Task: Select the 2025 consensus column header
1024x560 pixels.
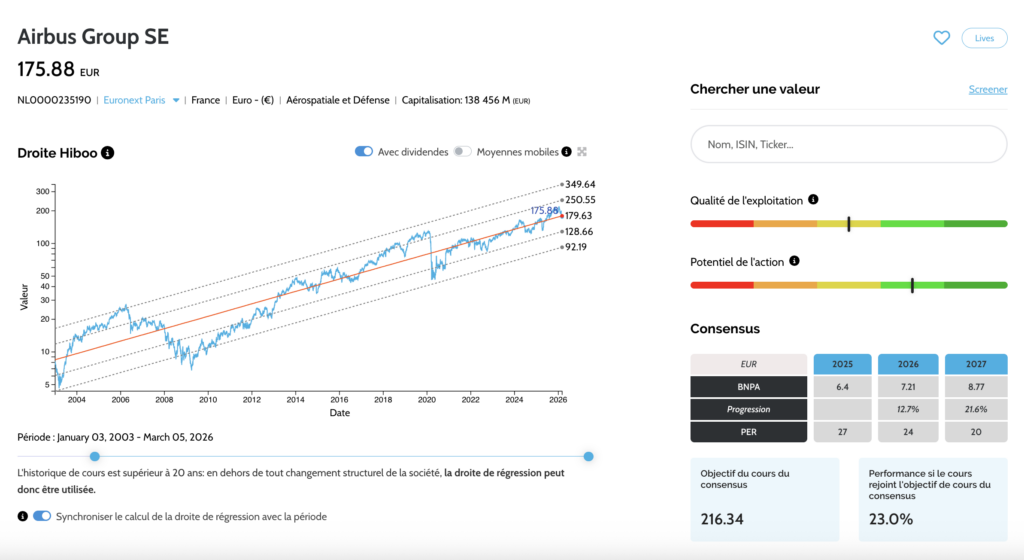Action: 842,364
